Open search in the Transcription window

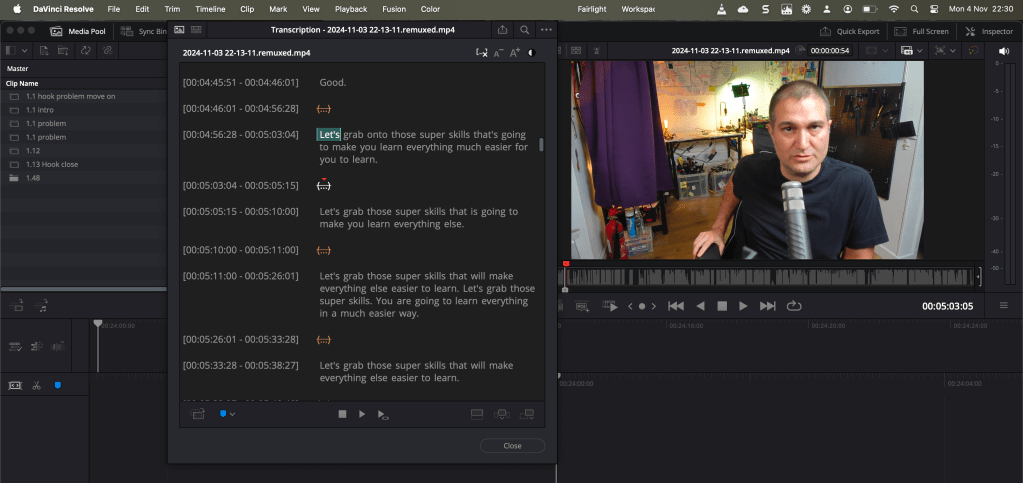pyautogui.click(x=524, y=30)
